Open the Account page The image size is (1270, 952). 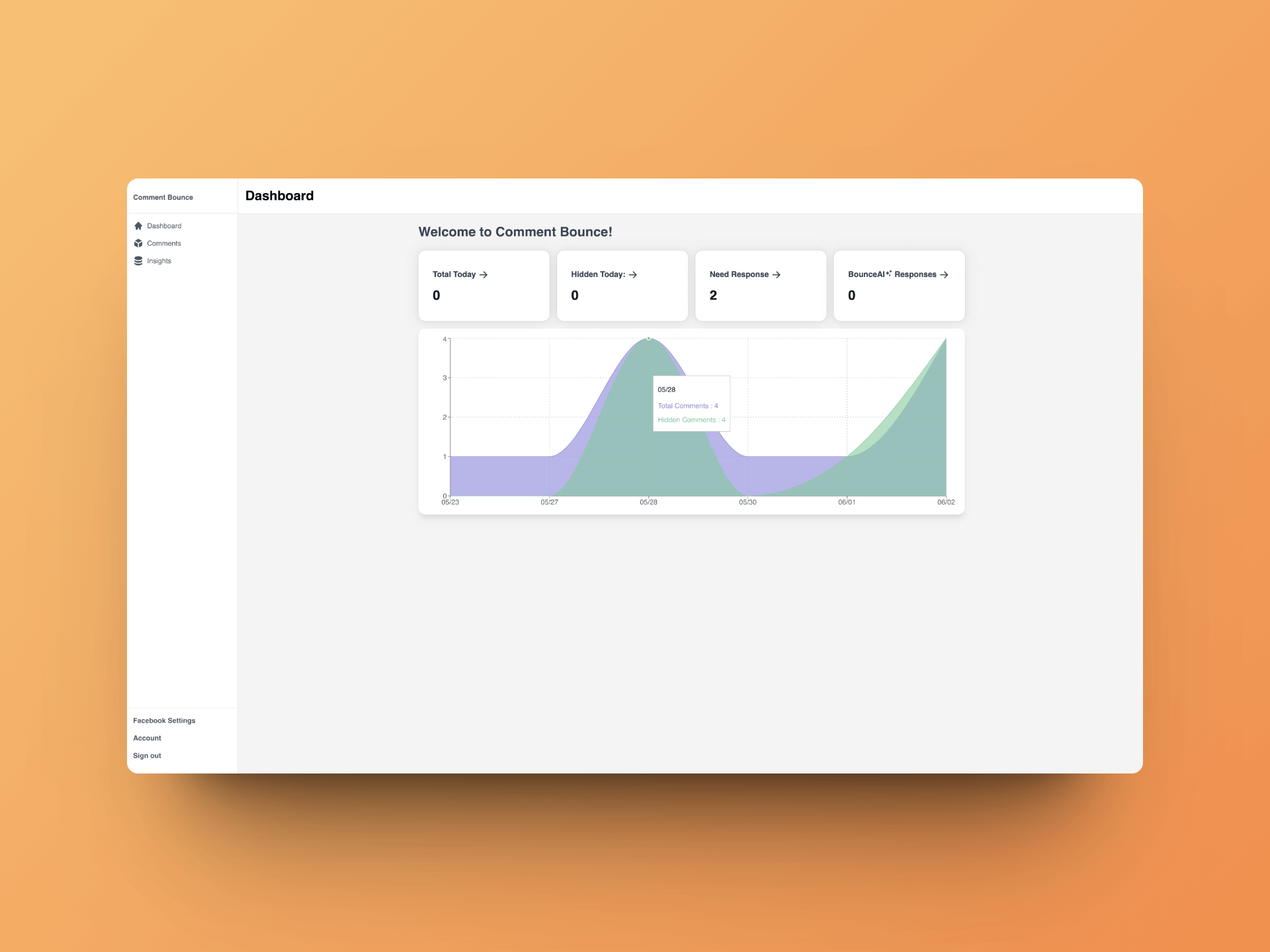[x=147, y=738]
